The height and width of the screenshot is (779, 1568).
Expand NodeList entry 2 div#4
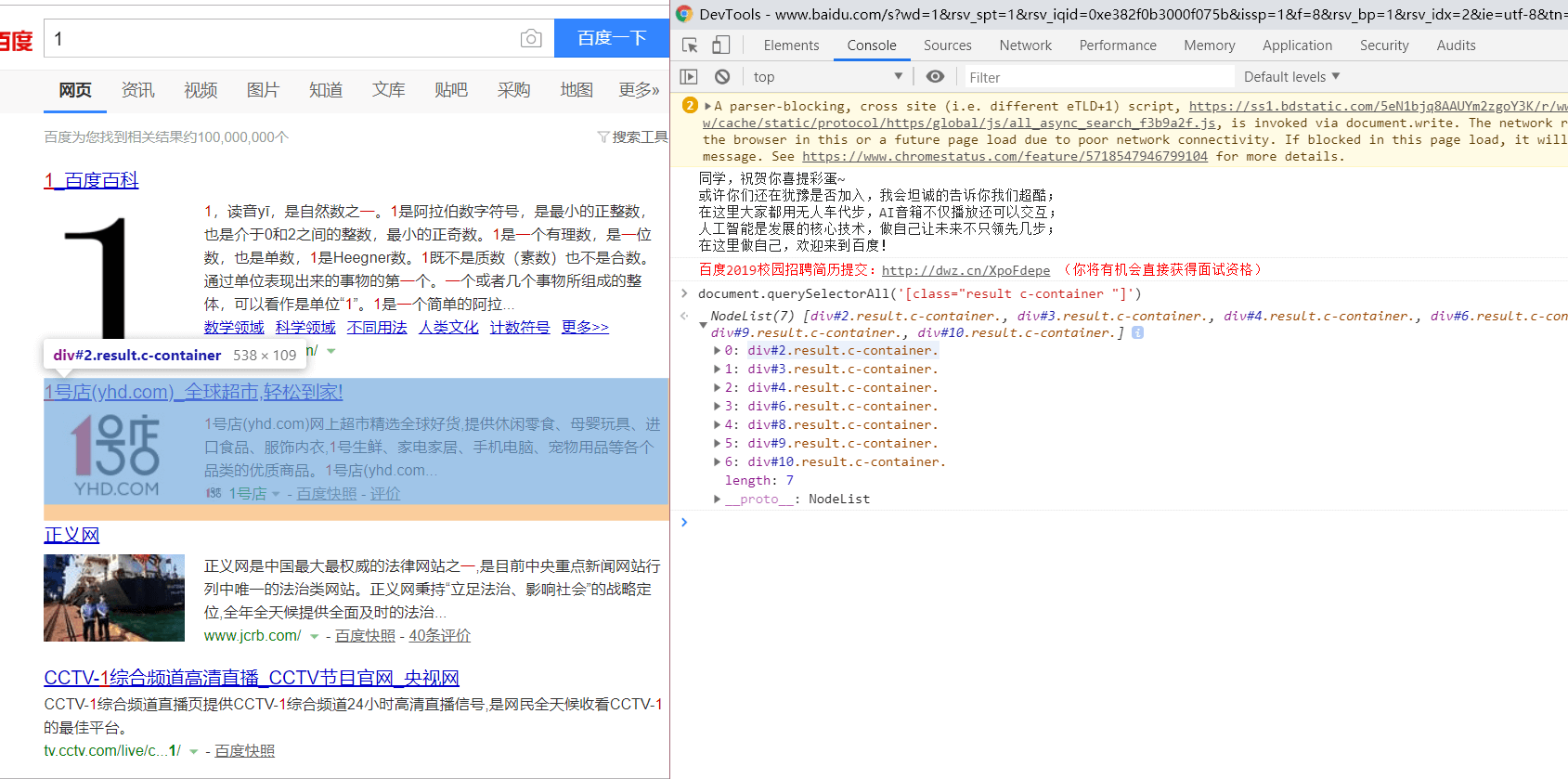tap(717, 387)
